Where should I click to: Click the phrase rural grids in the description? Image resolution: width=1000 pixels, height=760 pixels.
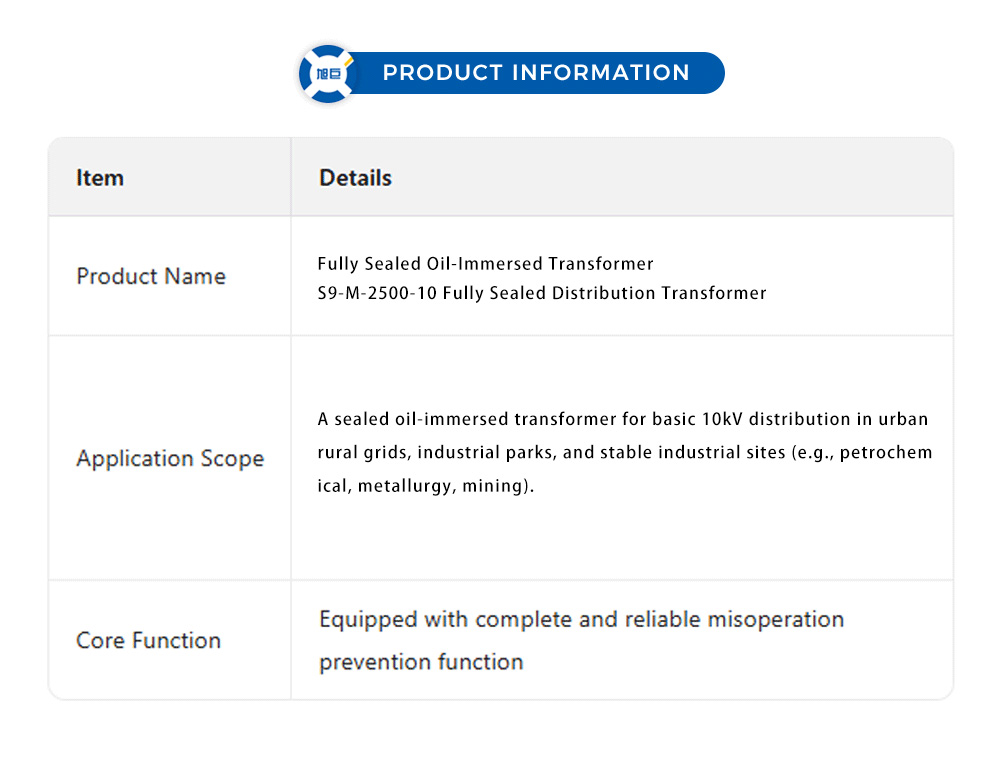363,452
